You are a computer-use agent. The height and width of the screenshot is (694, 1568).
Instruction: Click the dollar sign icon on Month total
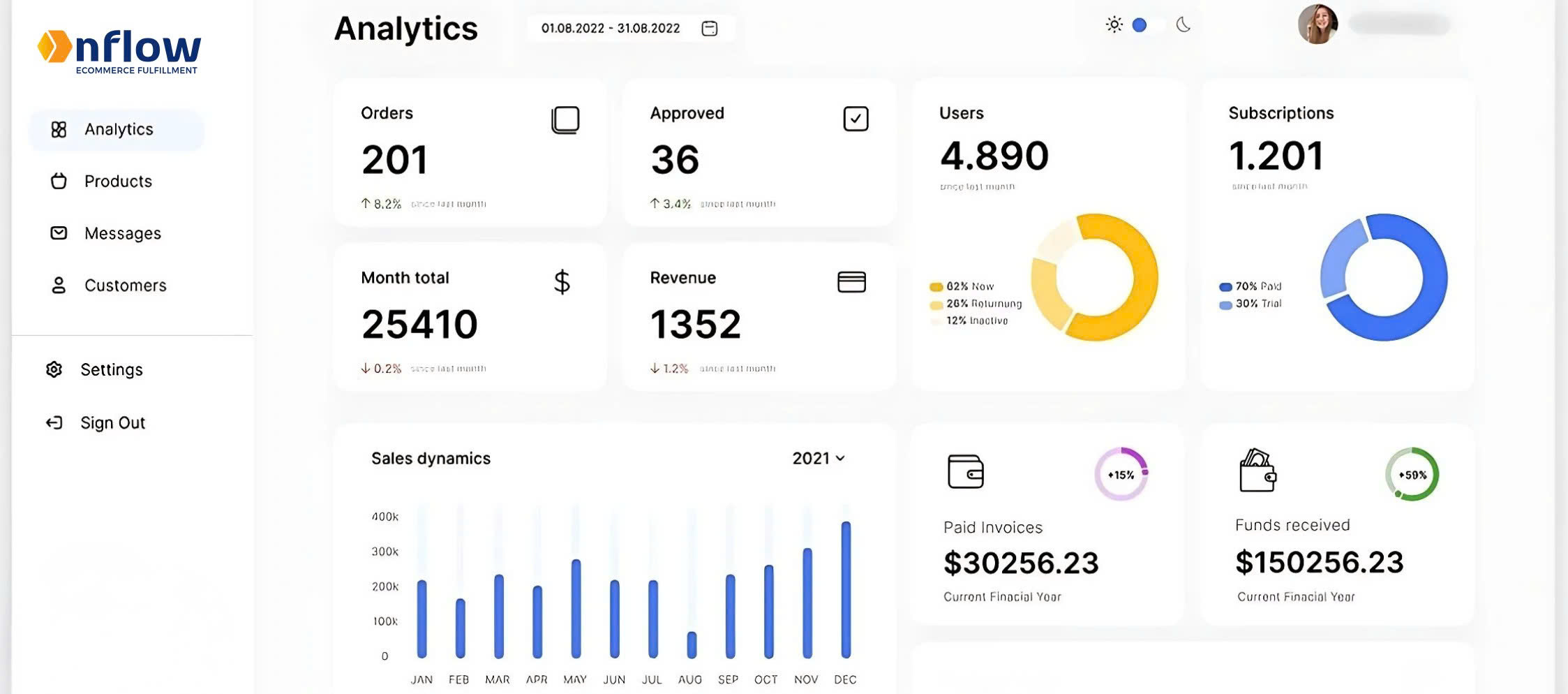(562, 282)
